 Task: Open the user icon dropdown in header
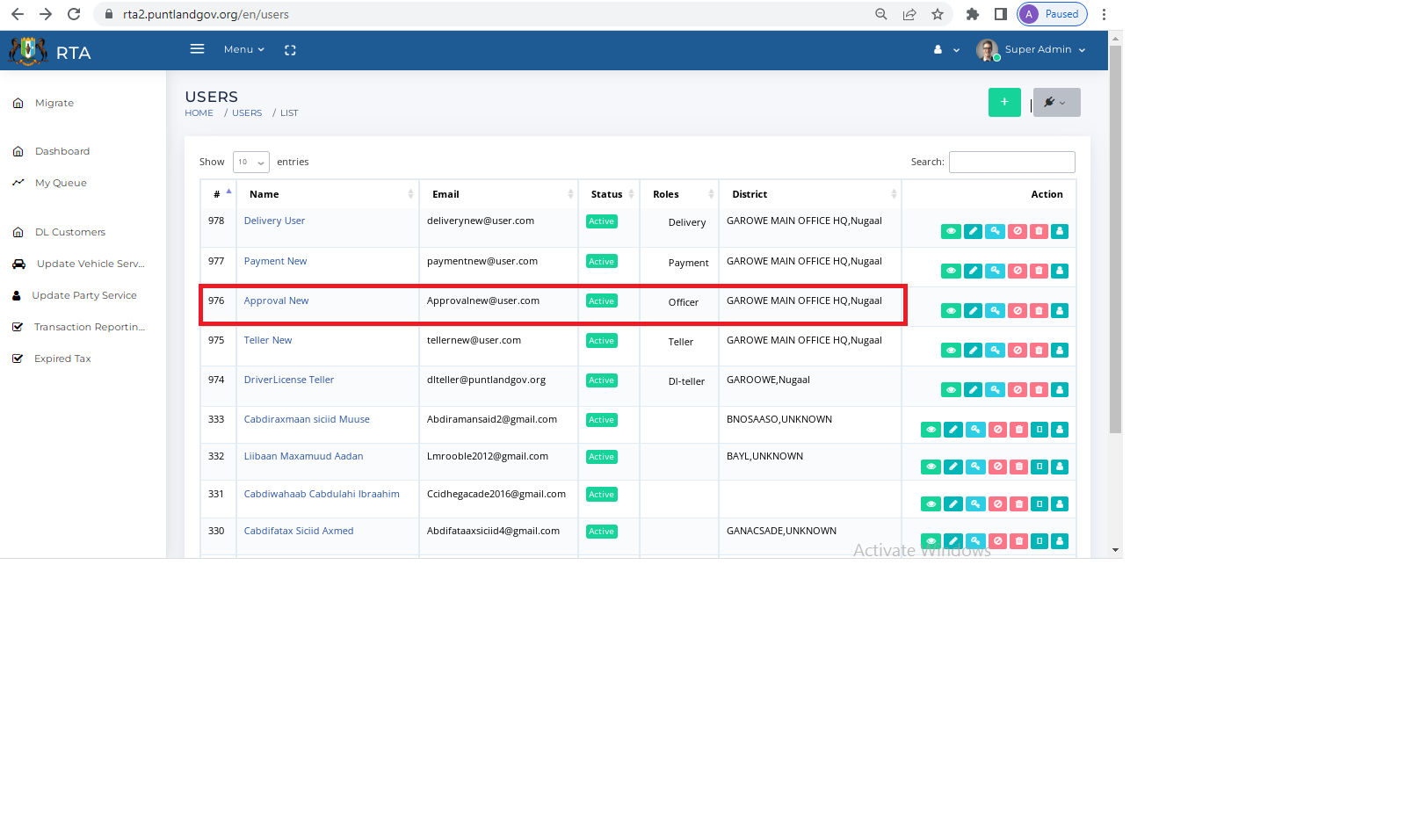[946, 50]
